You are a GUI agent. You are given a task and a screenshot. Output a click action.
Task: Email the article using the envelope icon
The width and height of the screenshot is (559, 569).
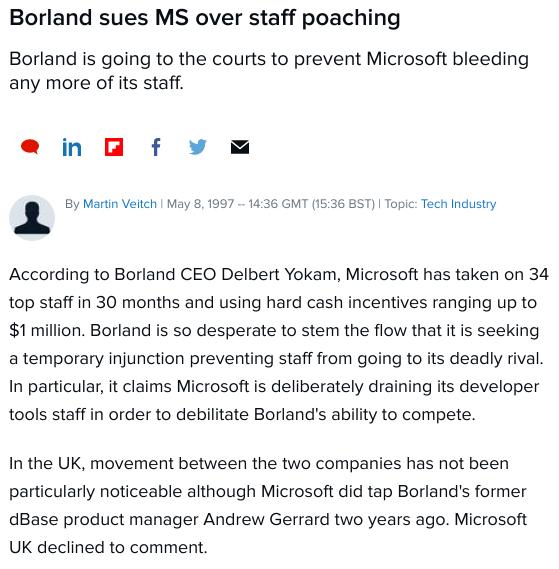(x=240, y=147)
